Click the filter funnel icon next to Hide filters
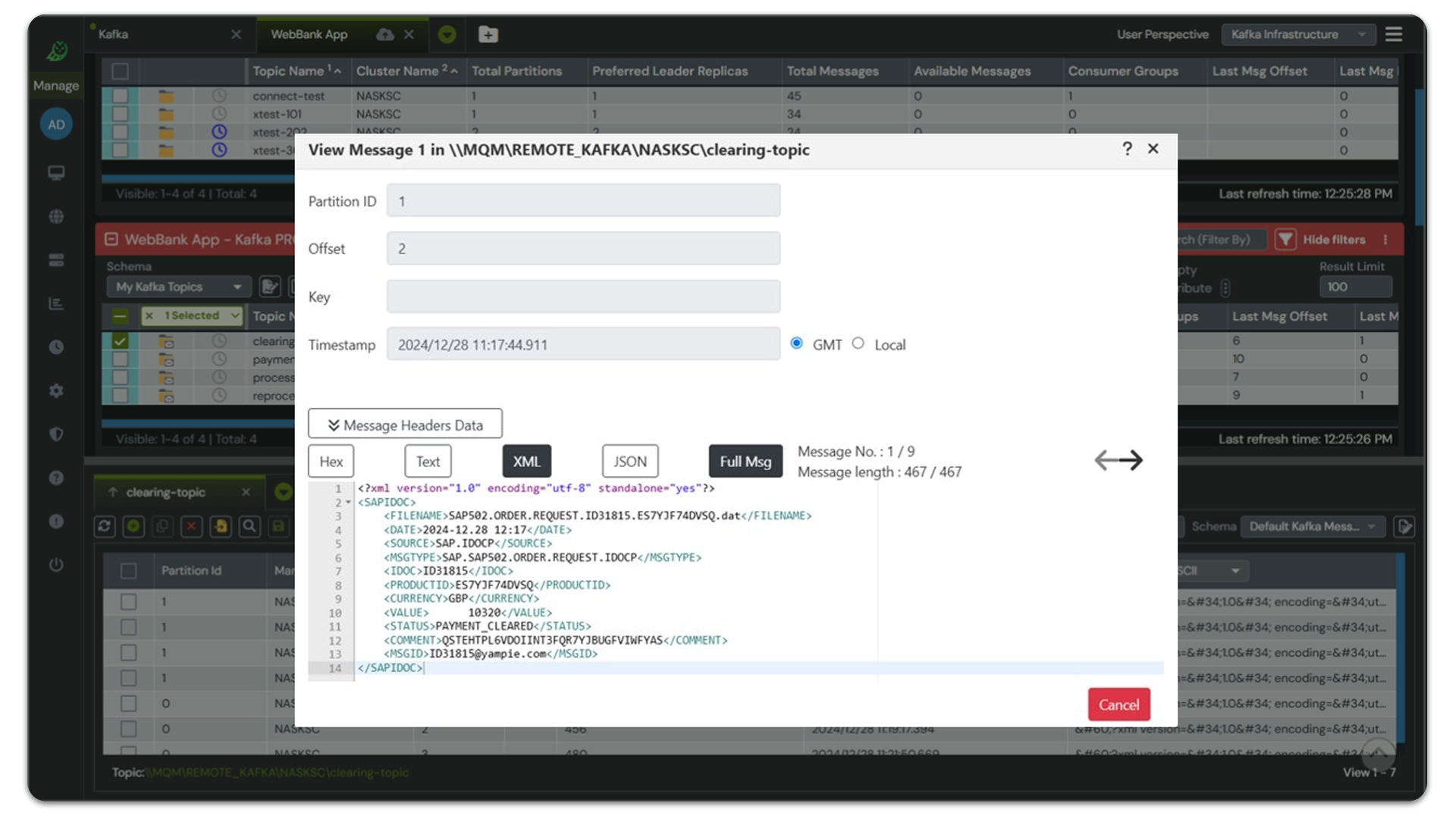 coord(1285,240)
